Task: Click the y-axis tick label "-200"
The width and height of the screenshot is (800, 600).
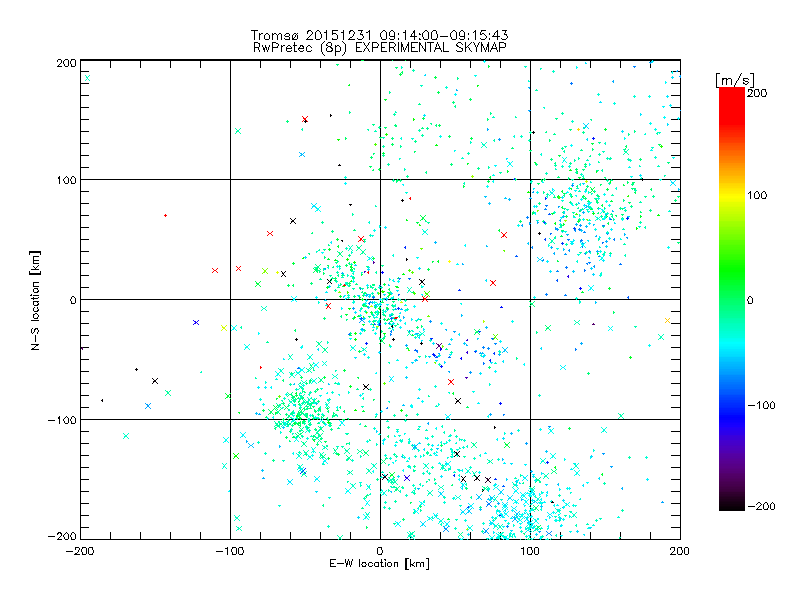Action: click(62, 537)
